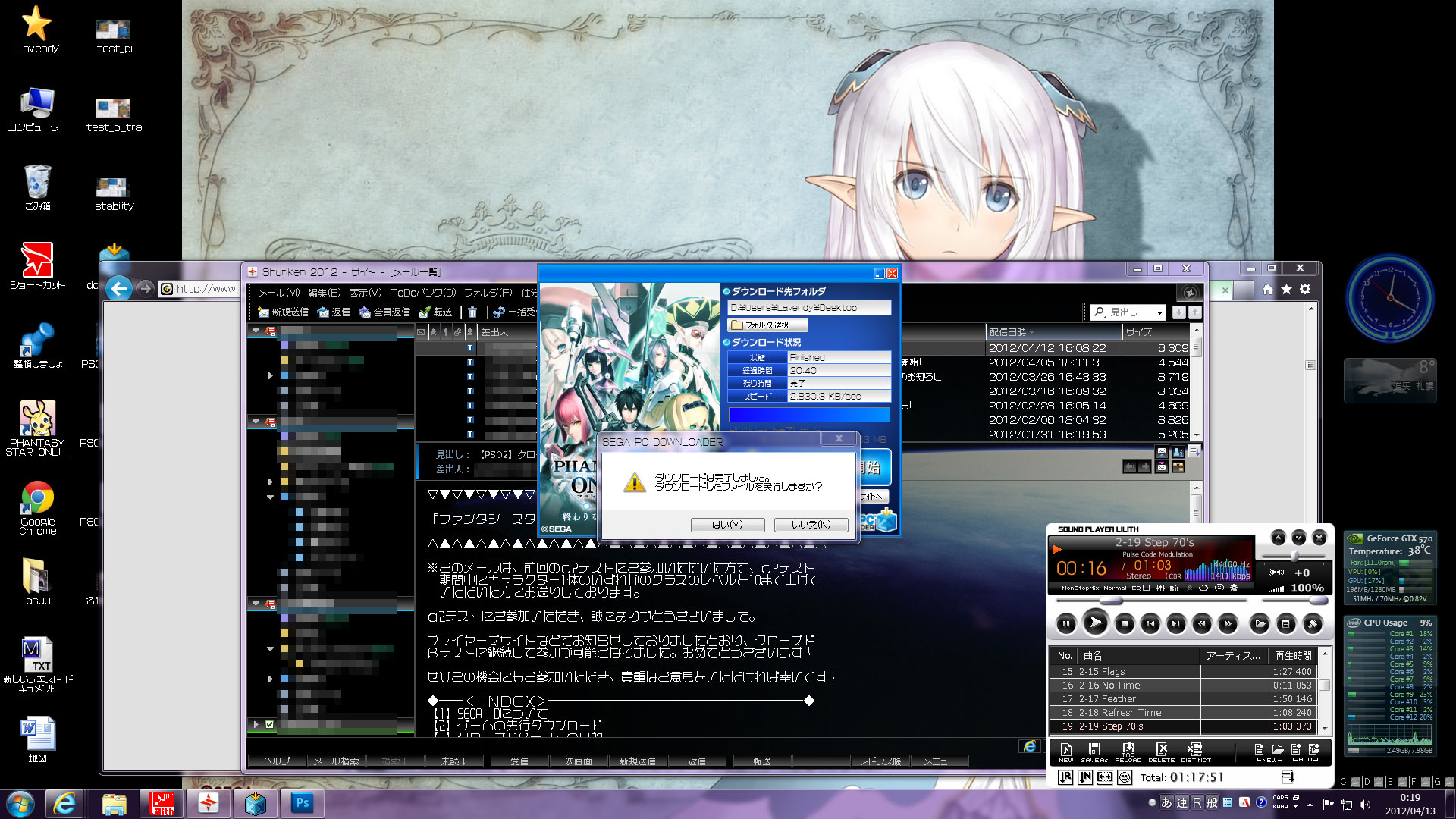The height and width of the screenshot is (819, 1456).
Task: Click the star flag column header in mail list
Action: tap(433, 332)
